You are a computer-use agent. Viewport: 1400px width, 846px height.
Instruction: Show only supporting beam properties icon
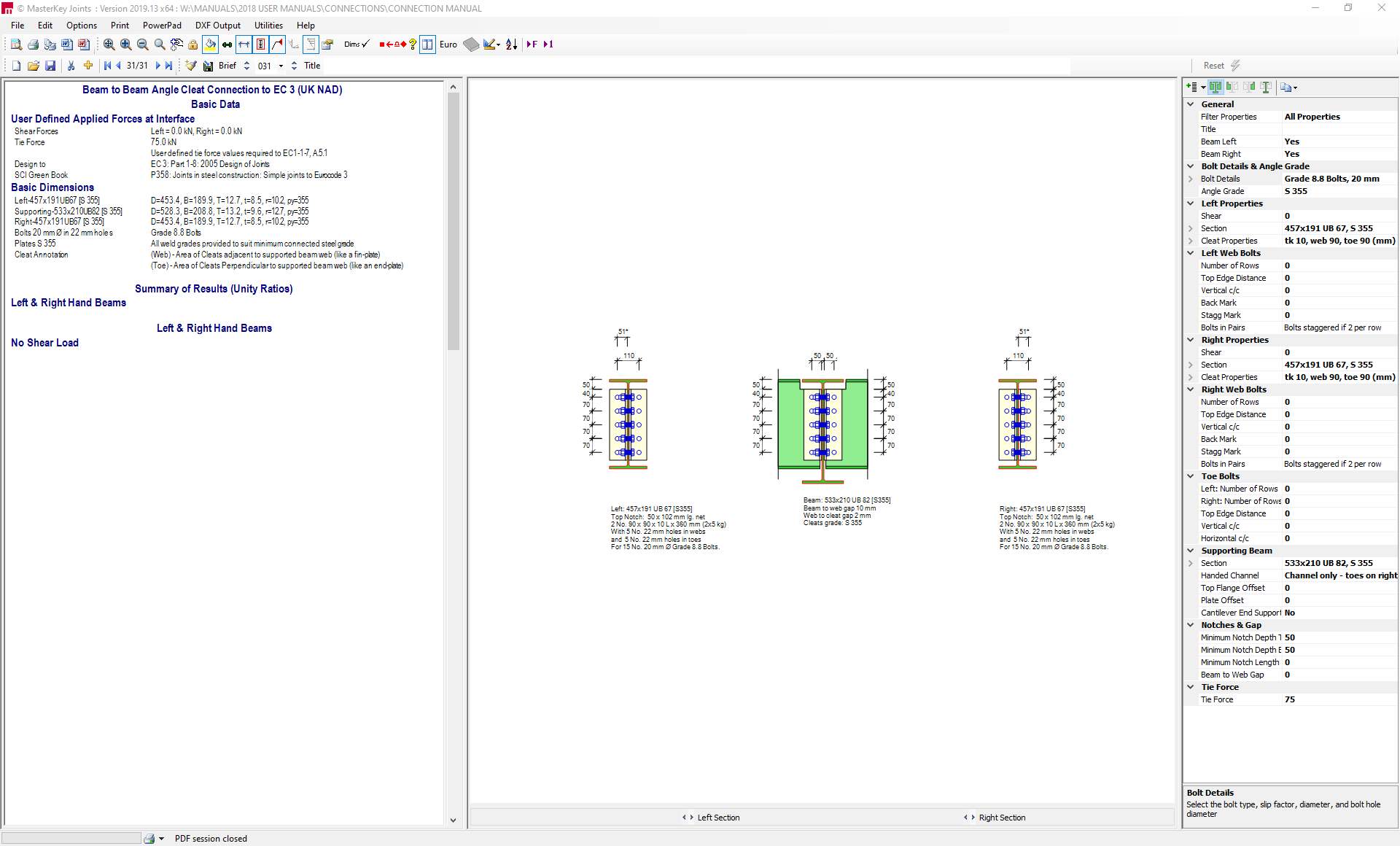click(x=1266, y=88)
